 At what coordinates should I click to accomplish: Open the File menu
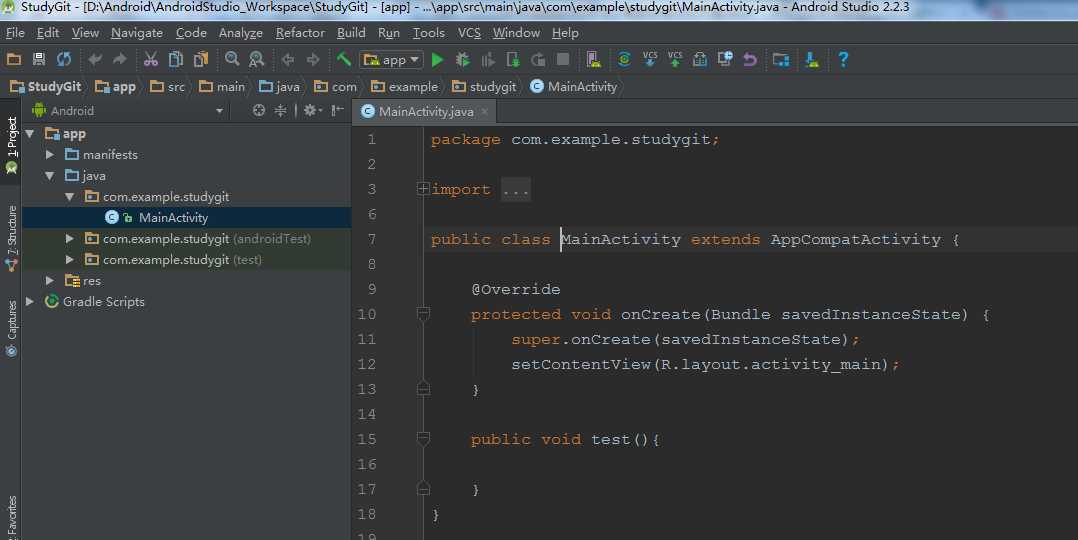point(15,32)
